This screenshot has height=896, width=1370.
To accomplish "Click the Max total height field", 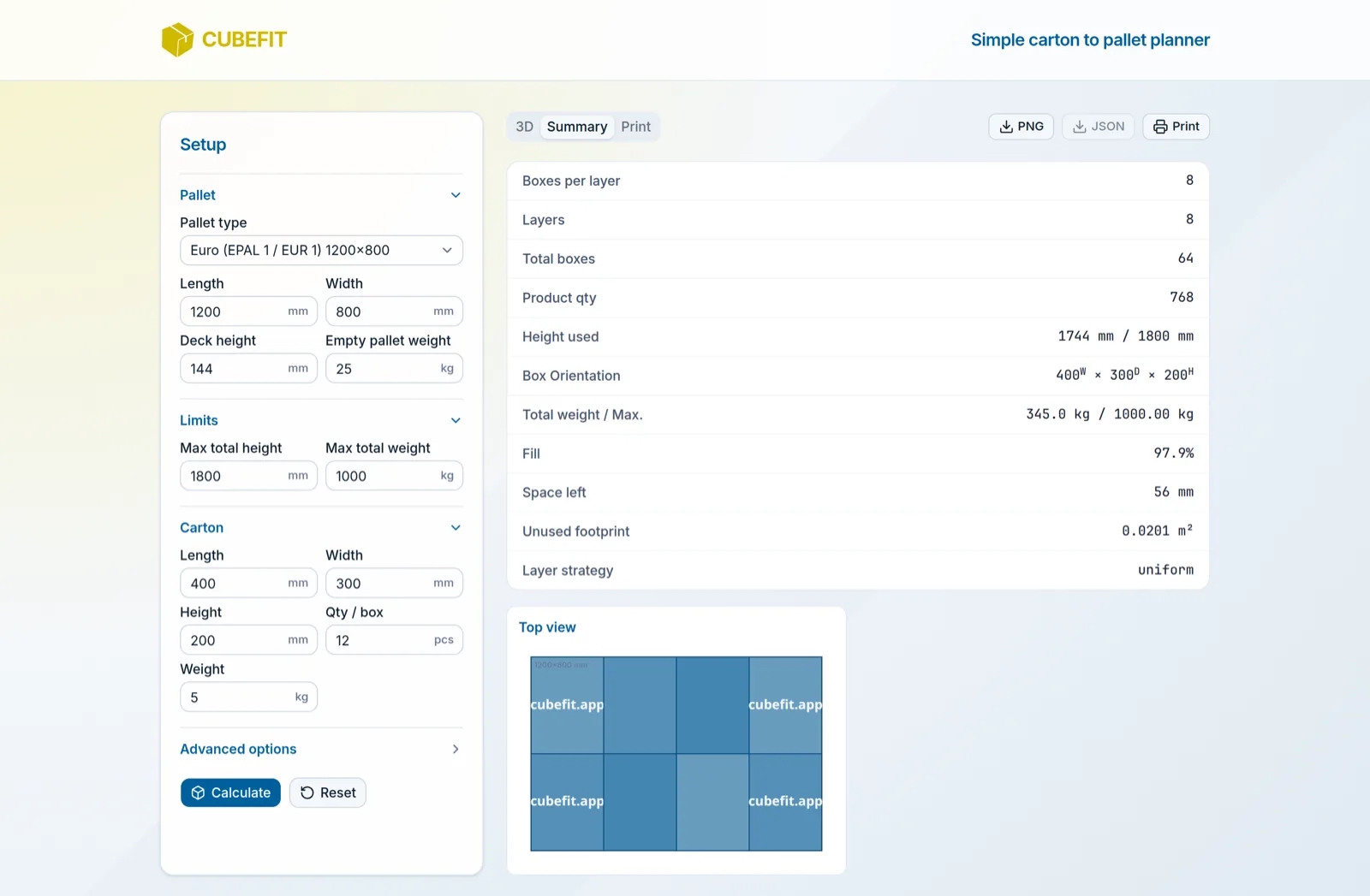I will (x=248, y=476).
